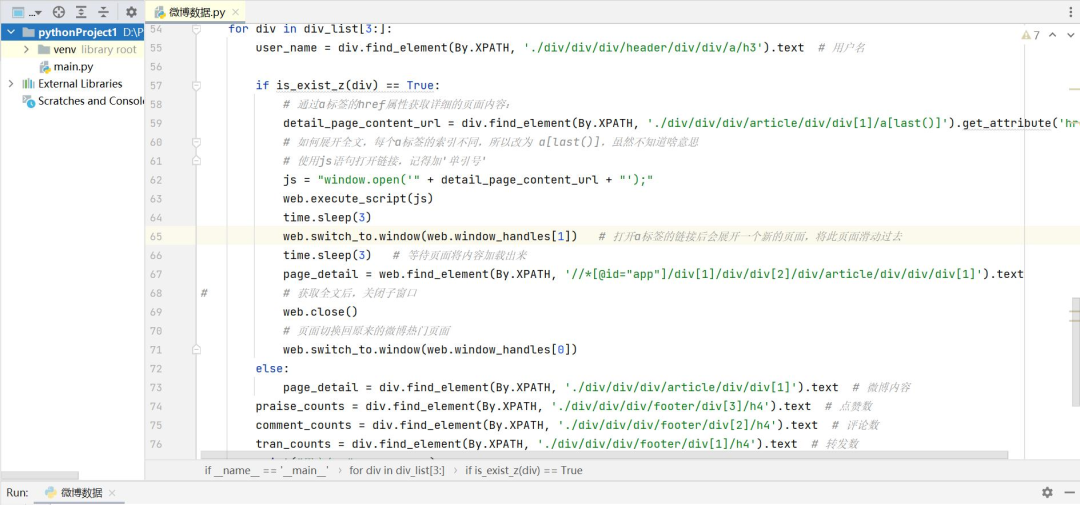Hide the Run tool window
The image size is (1080, 505).
click(x=1069, y=493)
